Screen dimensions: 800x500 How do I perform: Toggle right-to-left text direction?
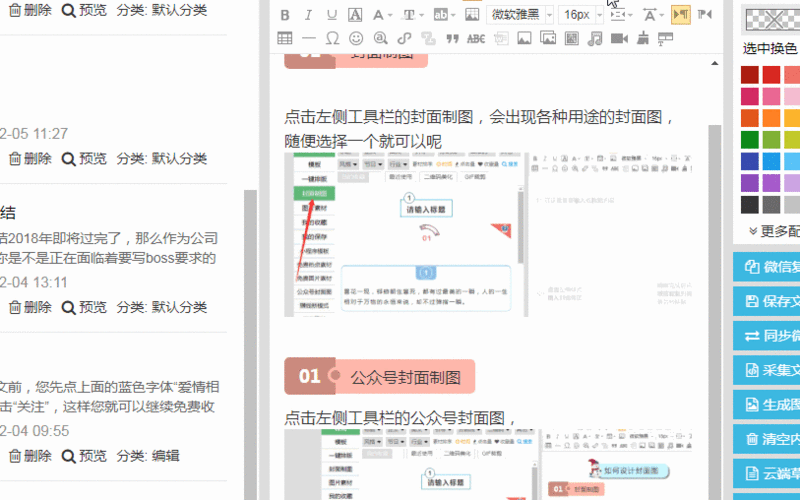pyautogui.click(x=705, y=15)
